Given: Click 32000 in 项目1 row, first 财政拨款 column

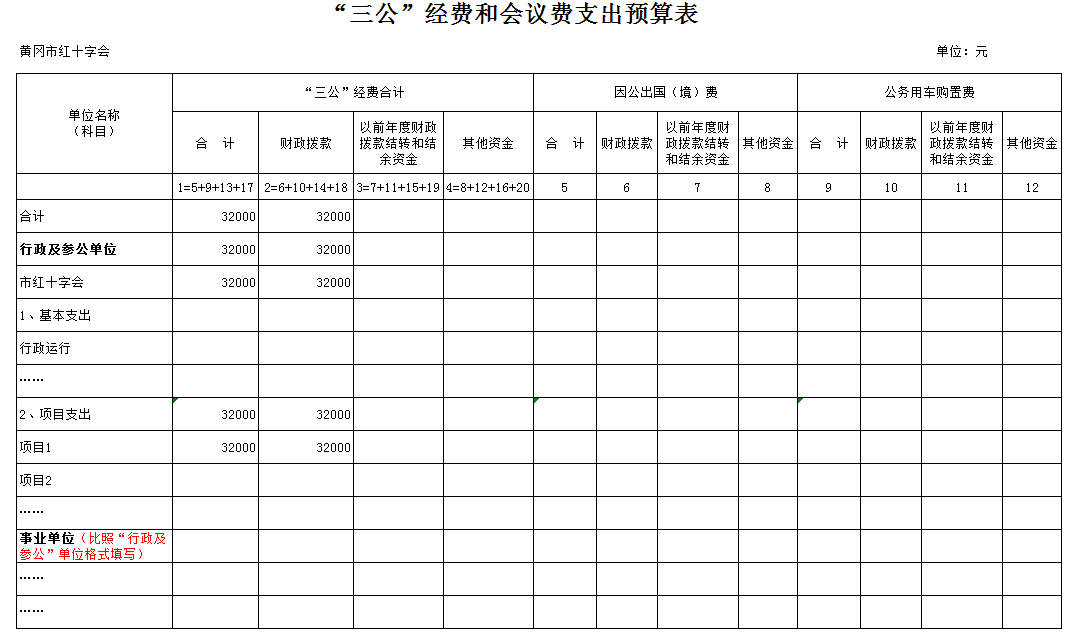Looking at the screenshot, I should (x=333, y=447).
